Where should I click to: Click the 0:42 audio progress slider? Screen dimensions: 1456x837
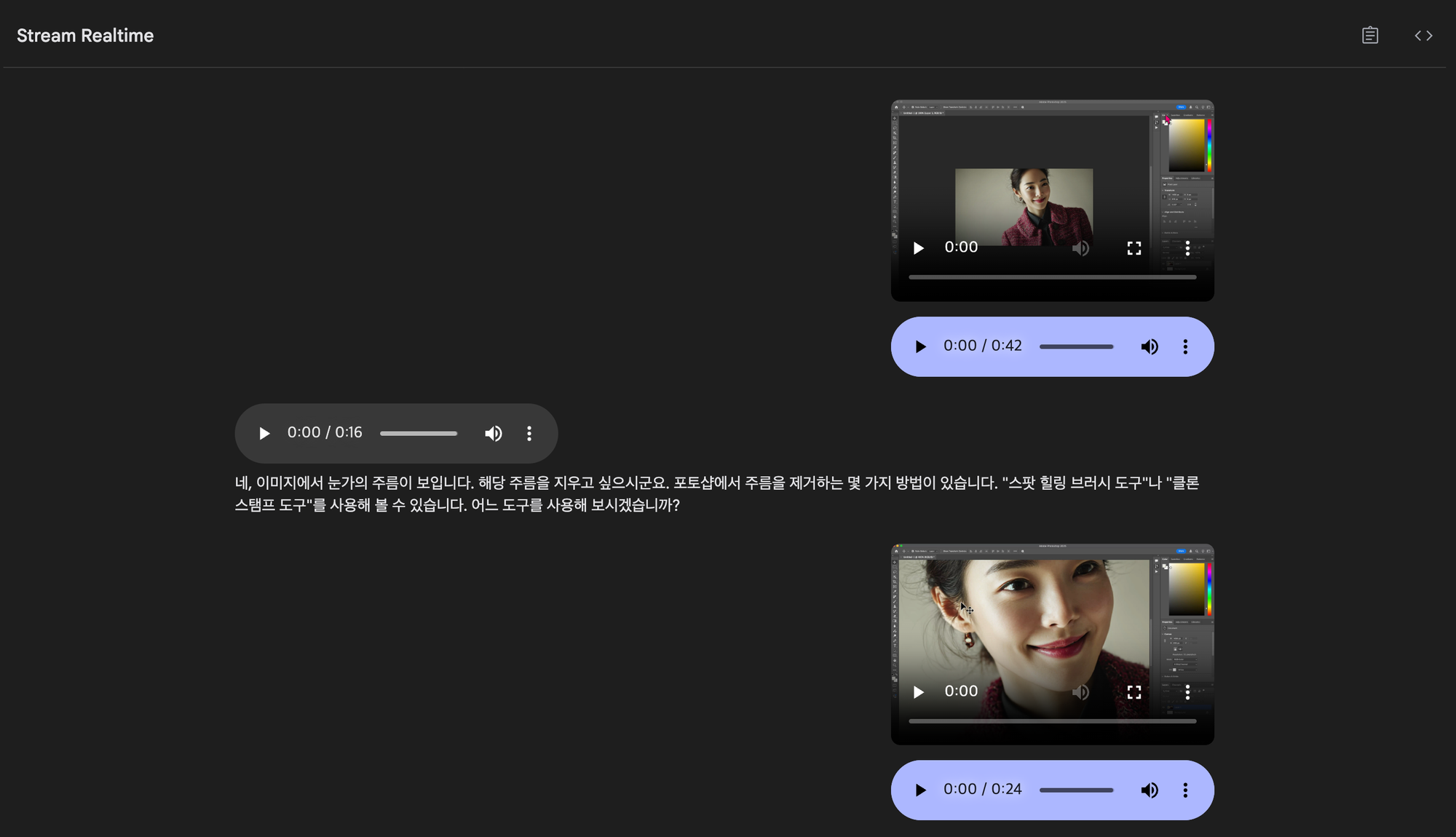[1076, 346]
